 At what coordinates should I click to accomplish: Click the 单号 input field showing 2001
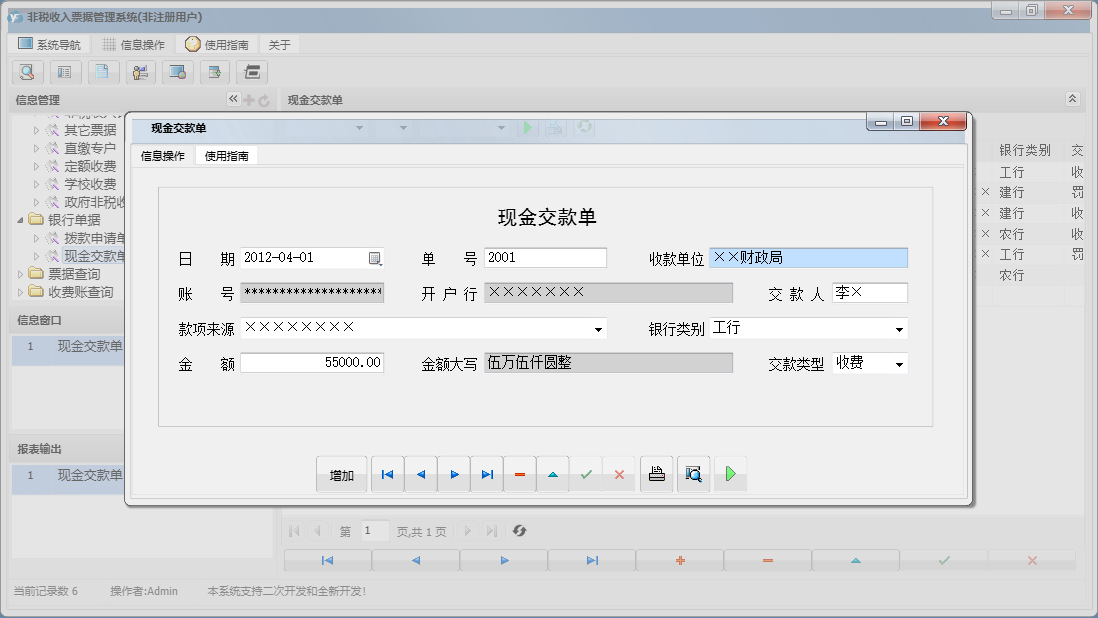pyautogui.click(x=545, y=258)
